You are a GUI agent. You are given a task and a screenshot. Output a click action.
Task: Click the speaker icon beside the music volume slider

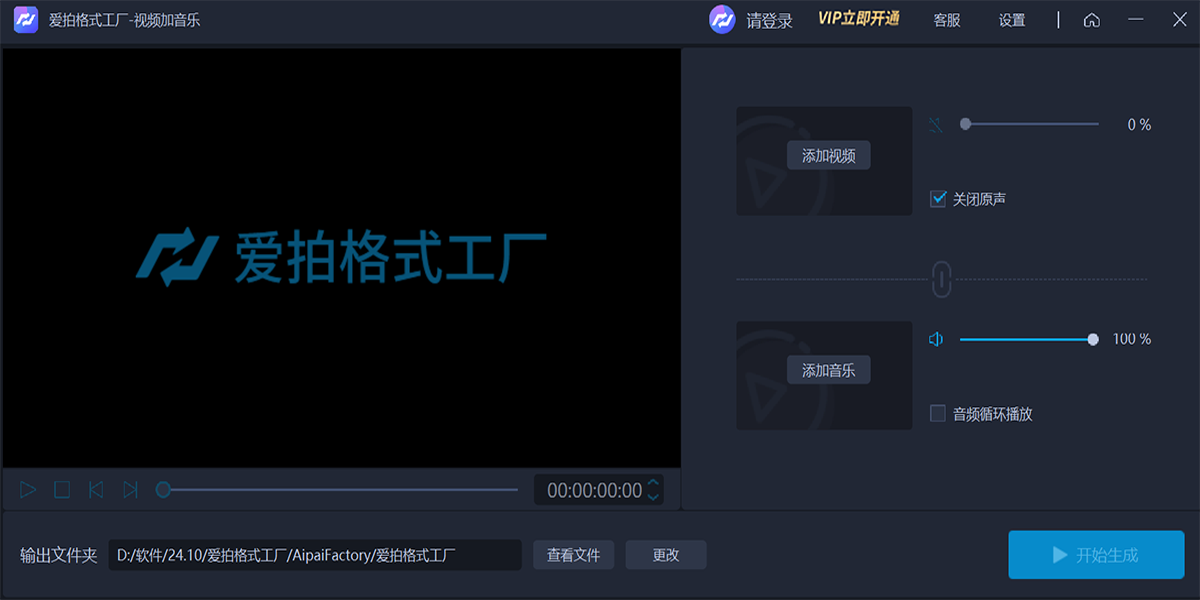coord(936,338)
